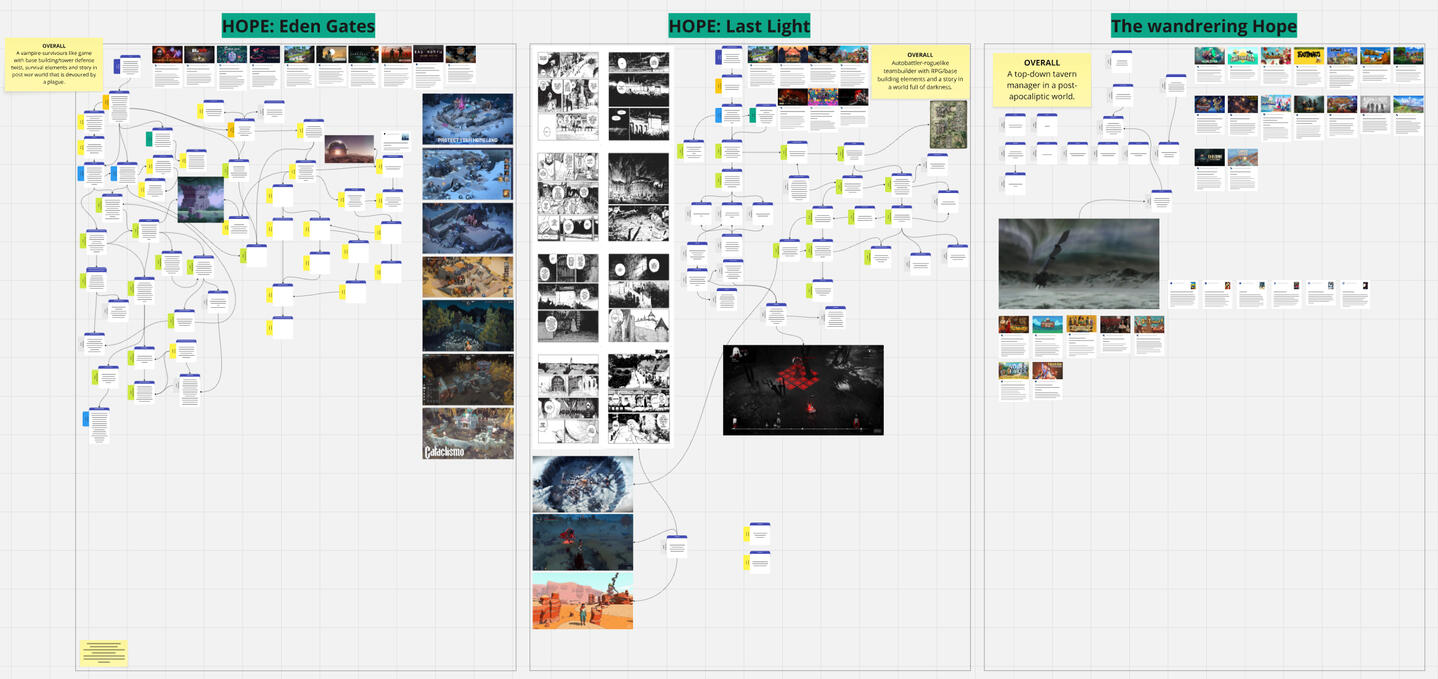Click the underwater red character image

[582, 542]
